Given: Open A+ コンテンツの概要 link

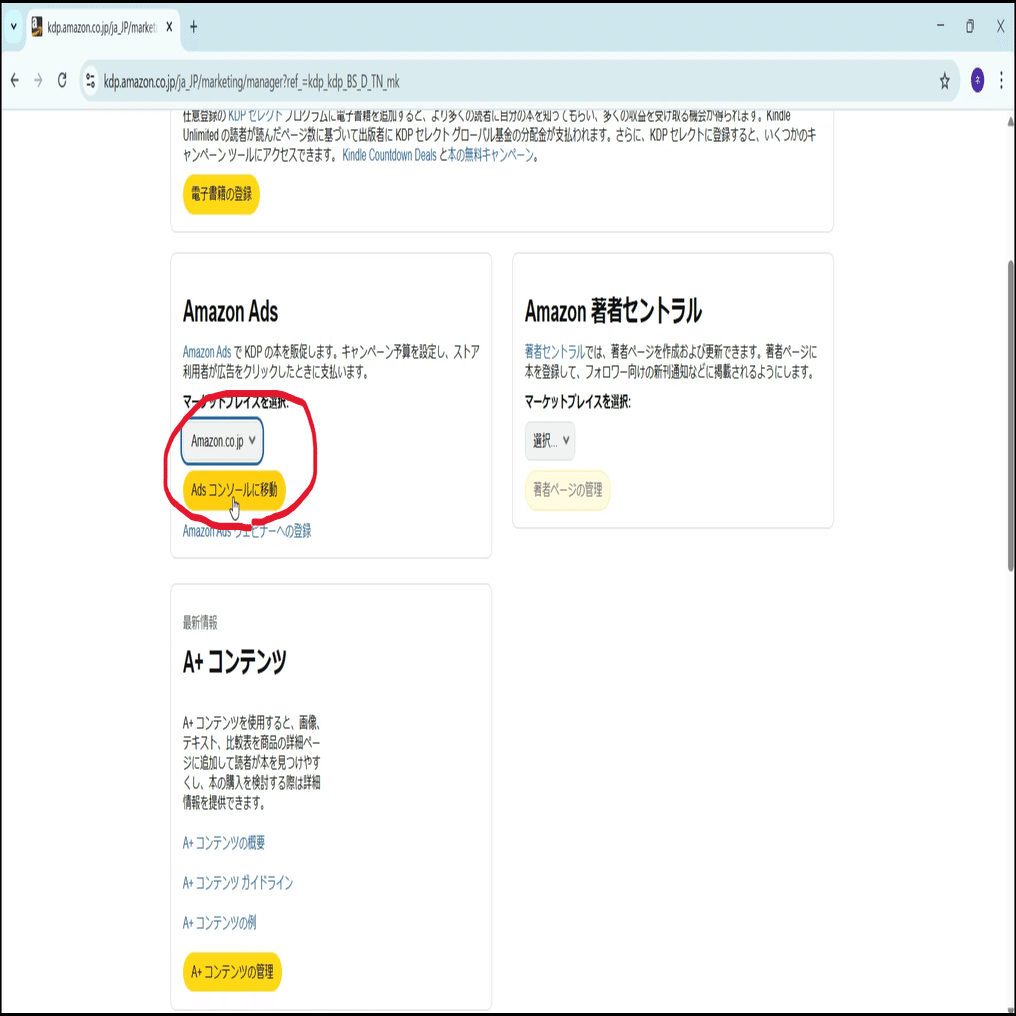Looking at the screenshot, I should pyautogui.click(x=224, y=842).
